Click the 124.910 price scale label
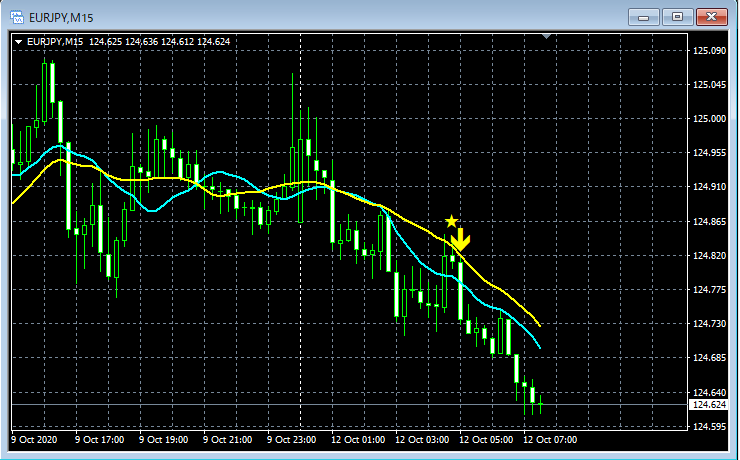Screen dimensions: 740x460 (x=709, y=187)
